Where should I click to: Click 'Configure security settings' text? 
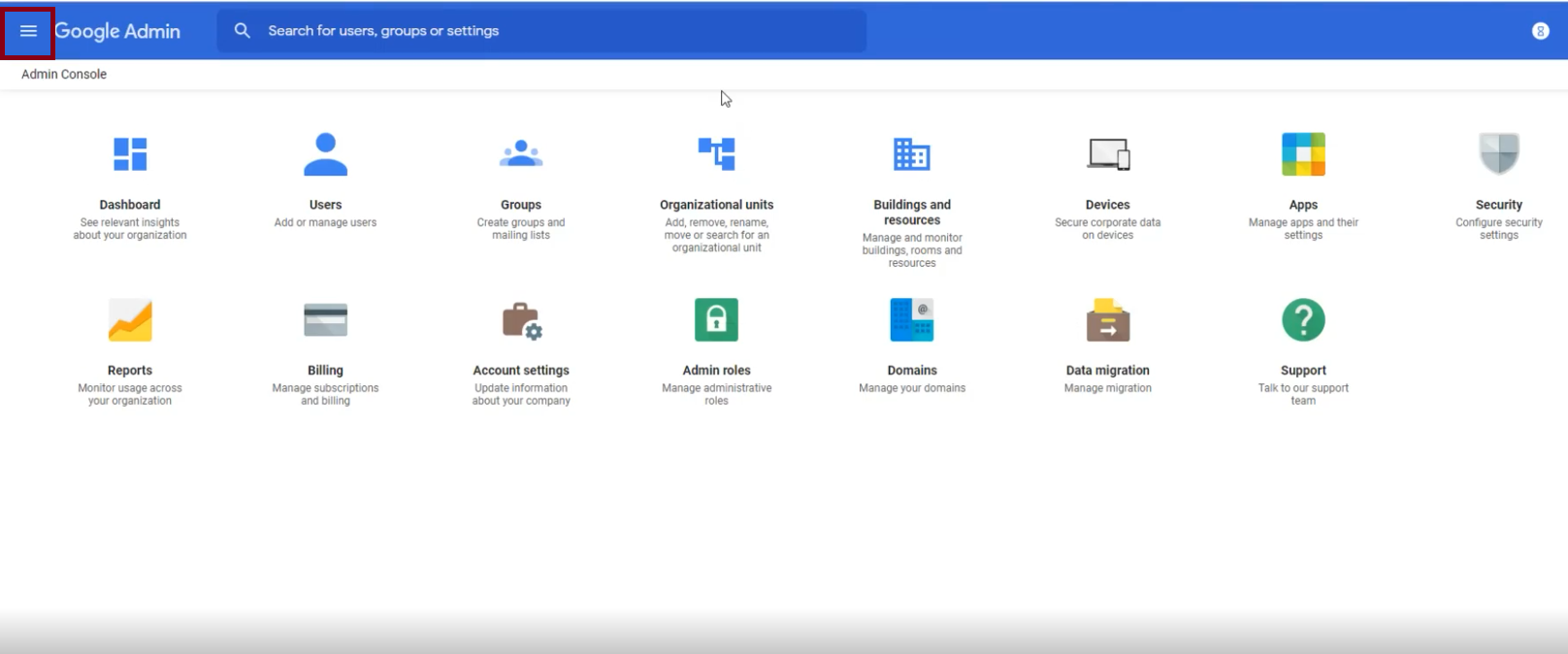[1499, 229]
